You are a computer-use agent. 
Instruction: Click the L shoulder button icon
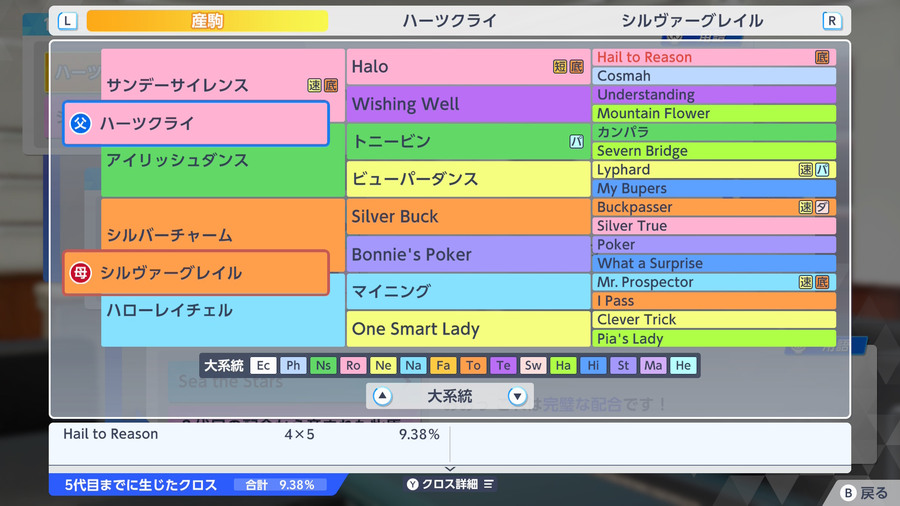68,21
